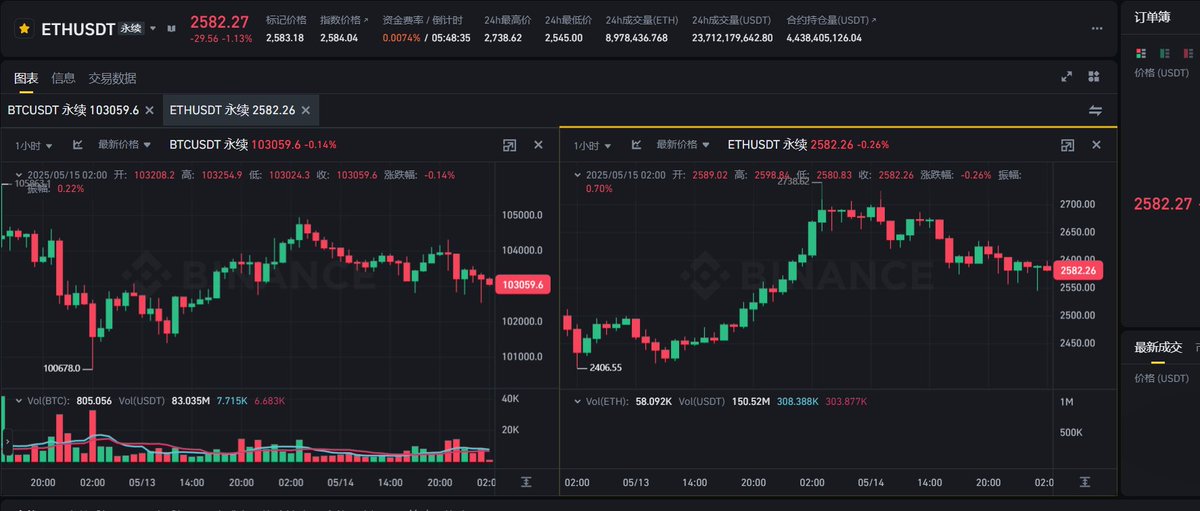Enter fullscreen chart mode
This screenshot has width=1200, height=511.
tap(1067, 77)
